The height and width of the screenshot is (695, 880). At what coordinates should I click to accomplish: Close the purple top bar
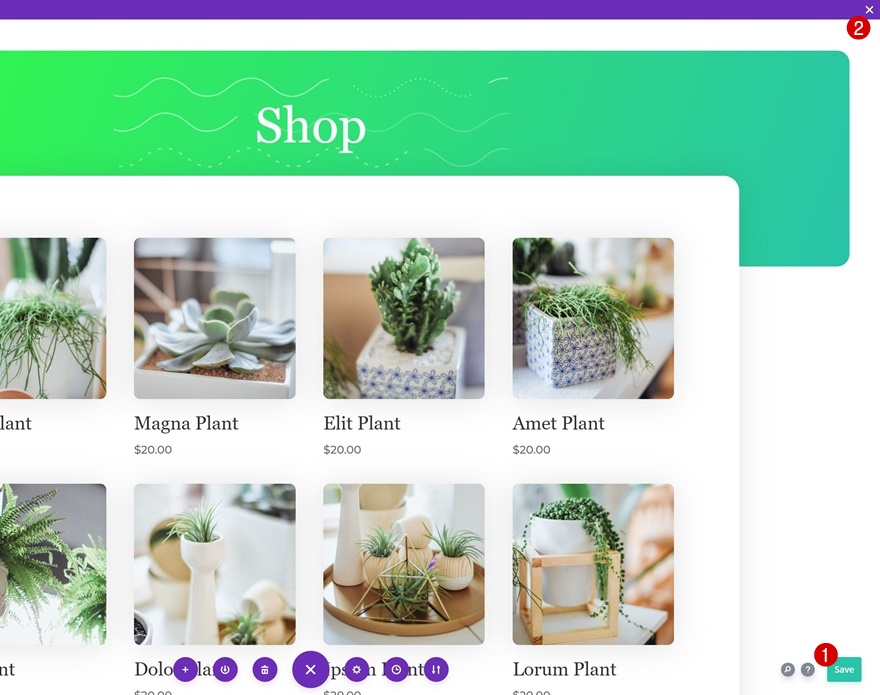(x=869, y=10)
